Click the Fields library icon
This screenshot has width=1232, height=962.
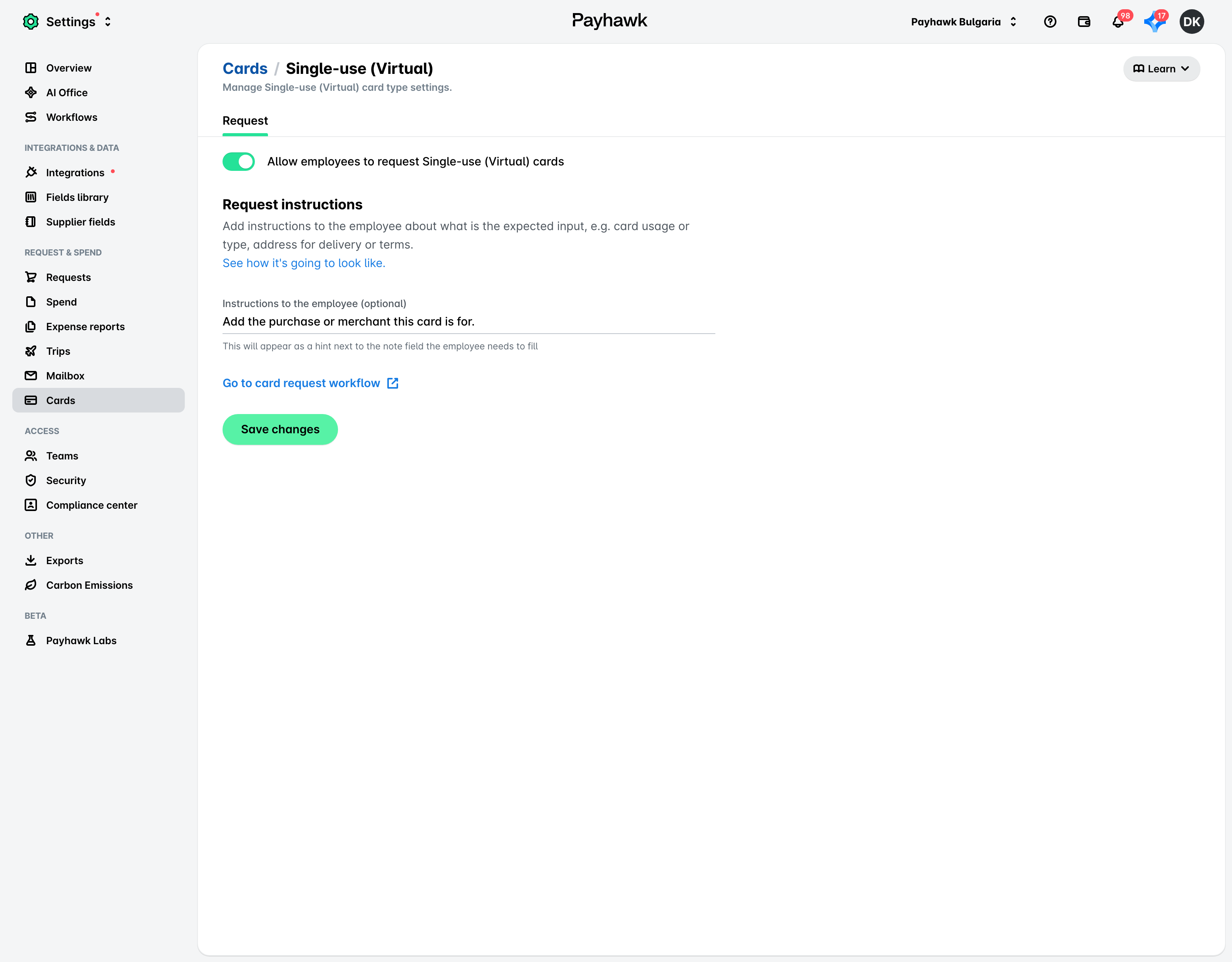pyautogui.click(x=30, y=197)
